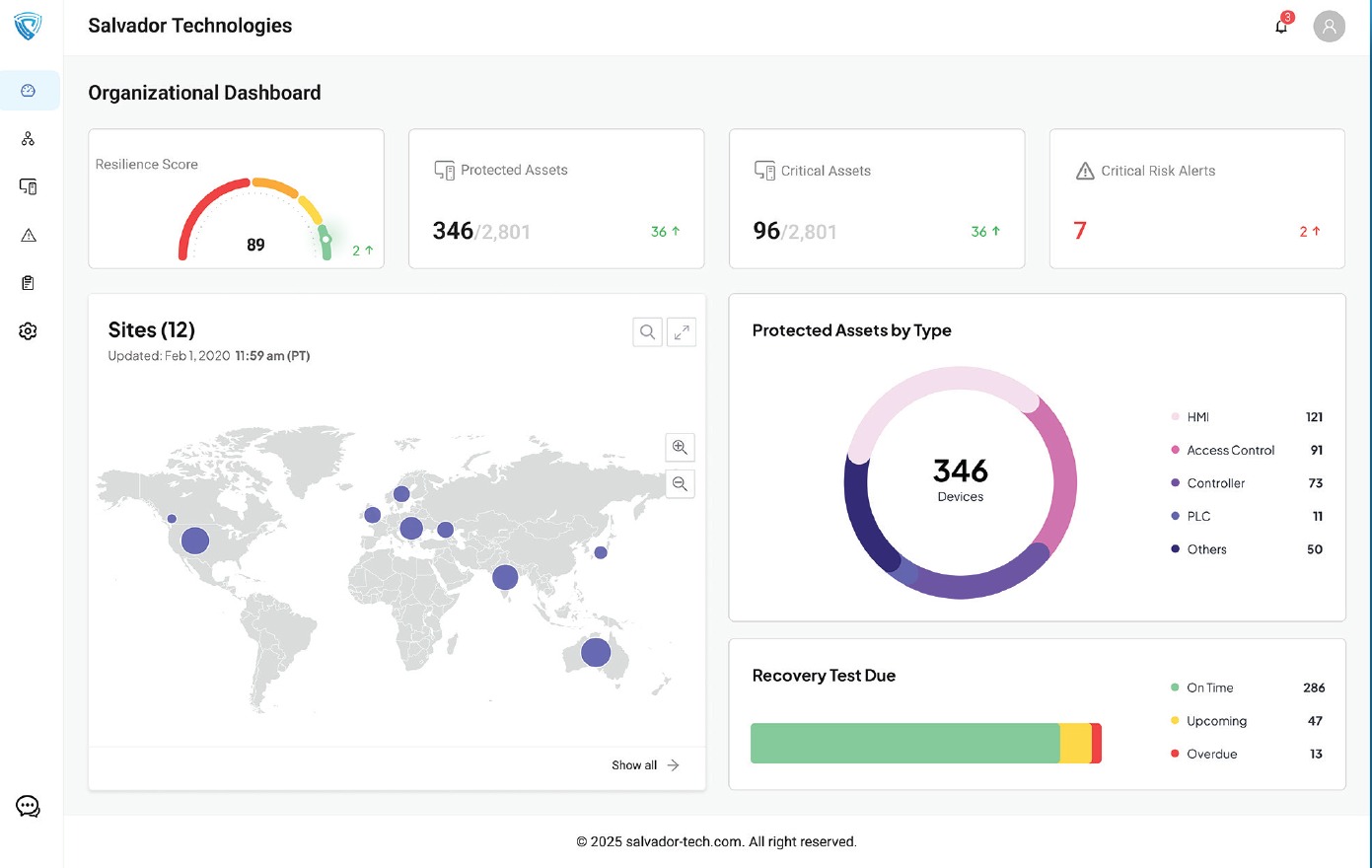Open the network topology icon in sidebar

point(28,139)
